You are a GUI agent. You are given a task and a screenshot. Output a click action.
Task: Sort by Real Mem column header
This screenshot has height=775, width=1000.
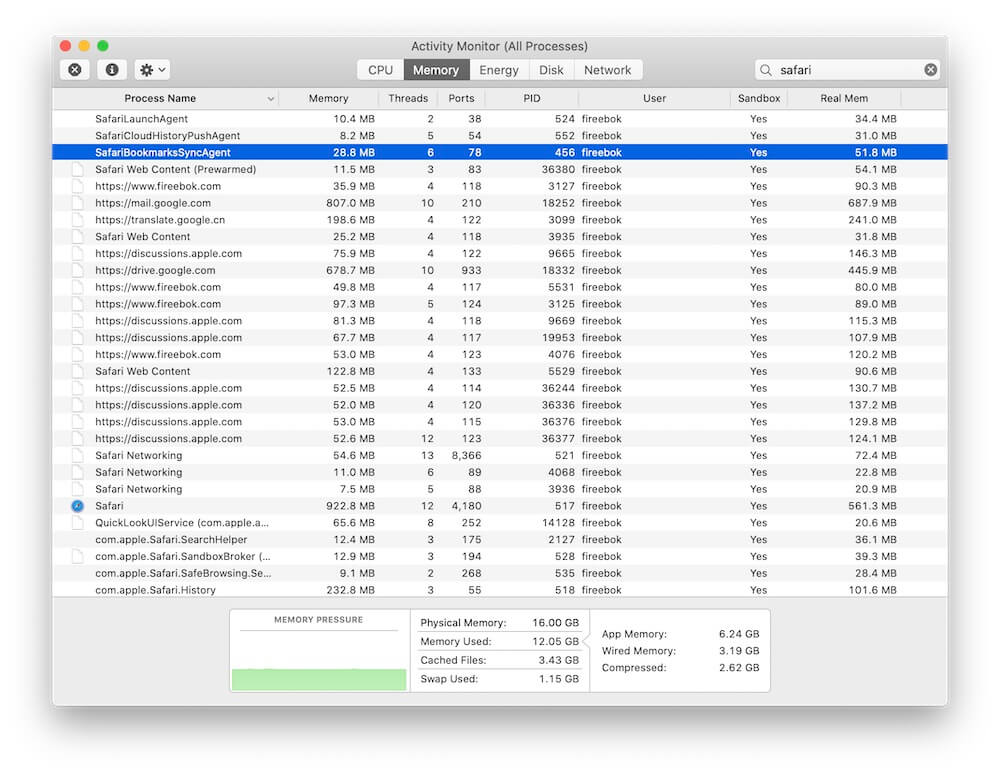(844, 98)
